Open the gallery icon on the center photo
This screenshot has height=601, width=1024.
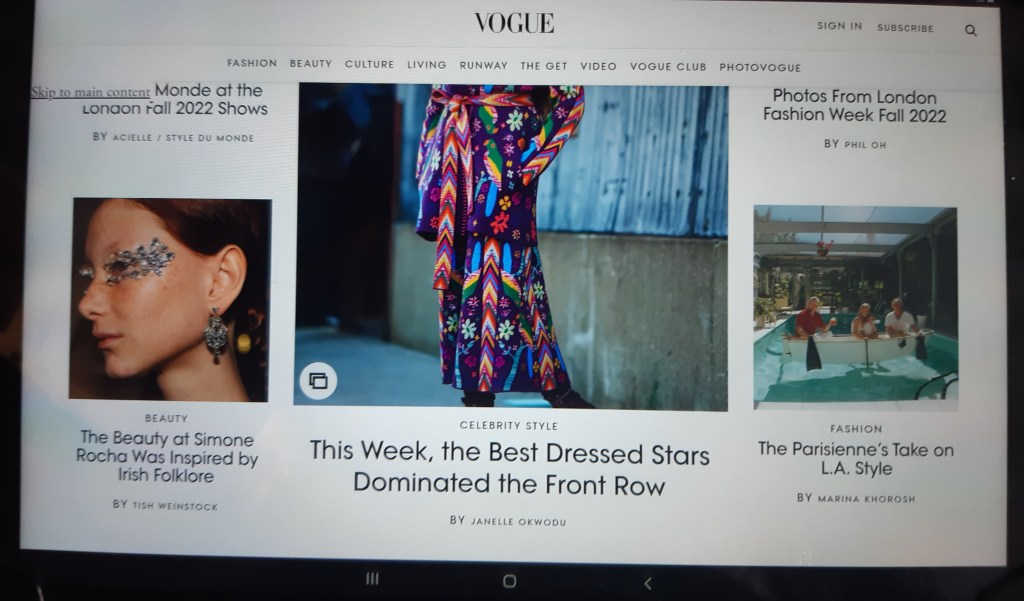(x=318, y=380)
